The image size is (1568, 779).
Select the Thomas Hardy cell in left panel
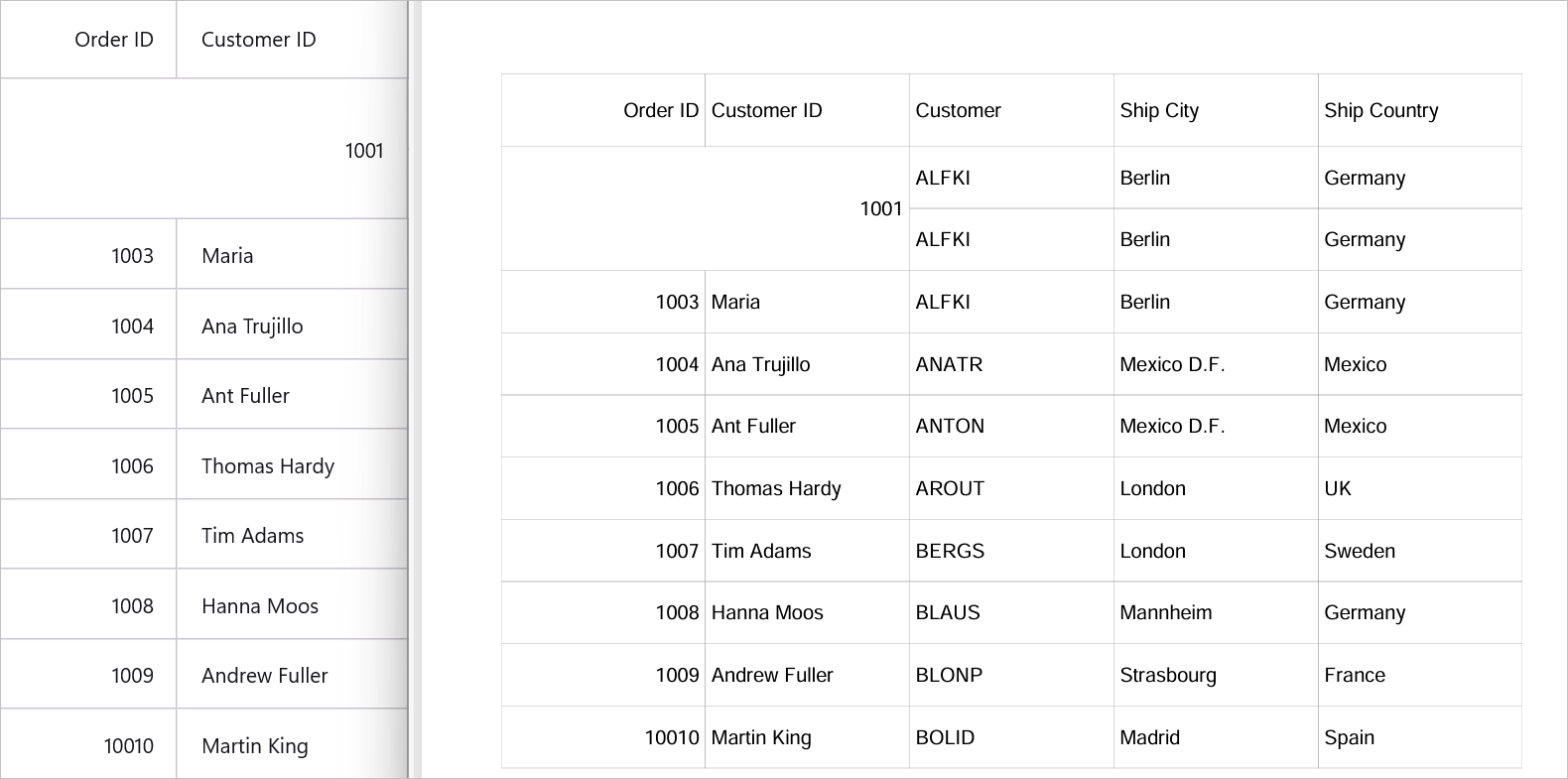tap(268, 465)
